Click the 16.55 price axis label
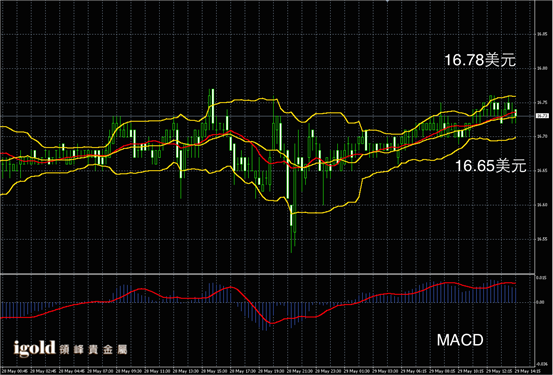The height and width of the screenshot is (375, 553). tap(542, 239)
